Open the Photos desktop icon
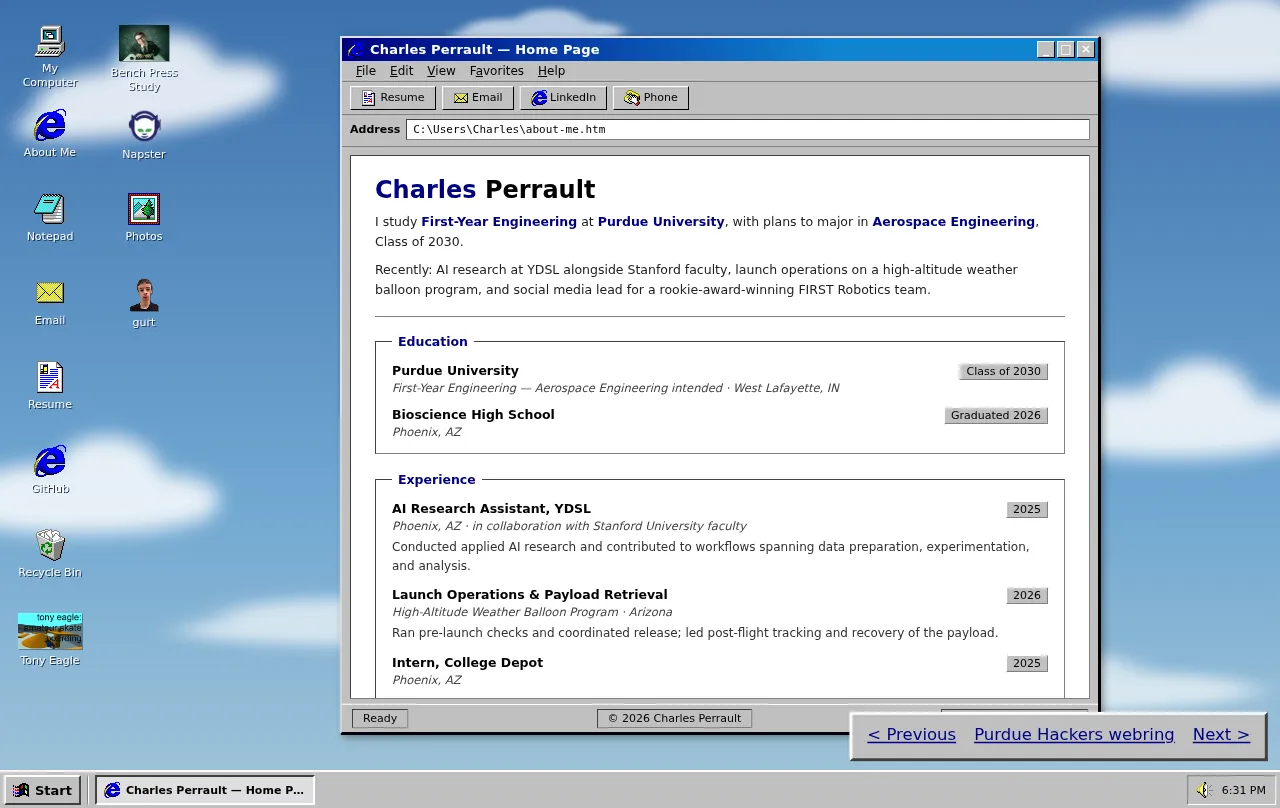 (144, 218)
